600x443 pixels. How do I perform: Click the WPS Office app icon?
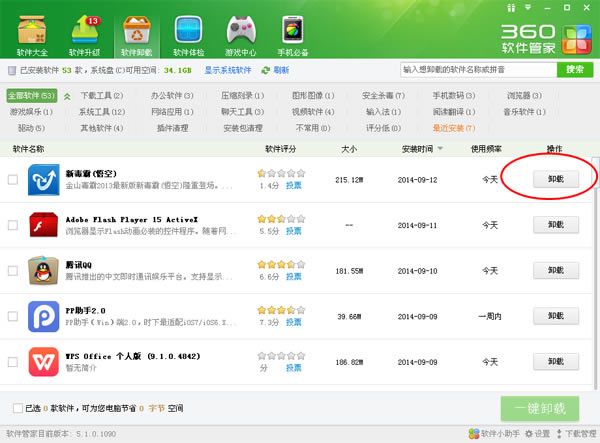point(44,362)
